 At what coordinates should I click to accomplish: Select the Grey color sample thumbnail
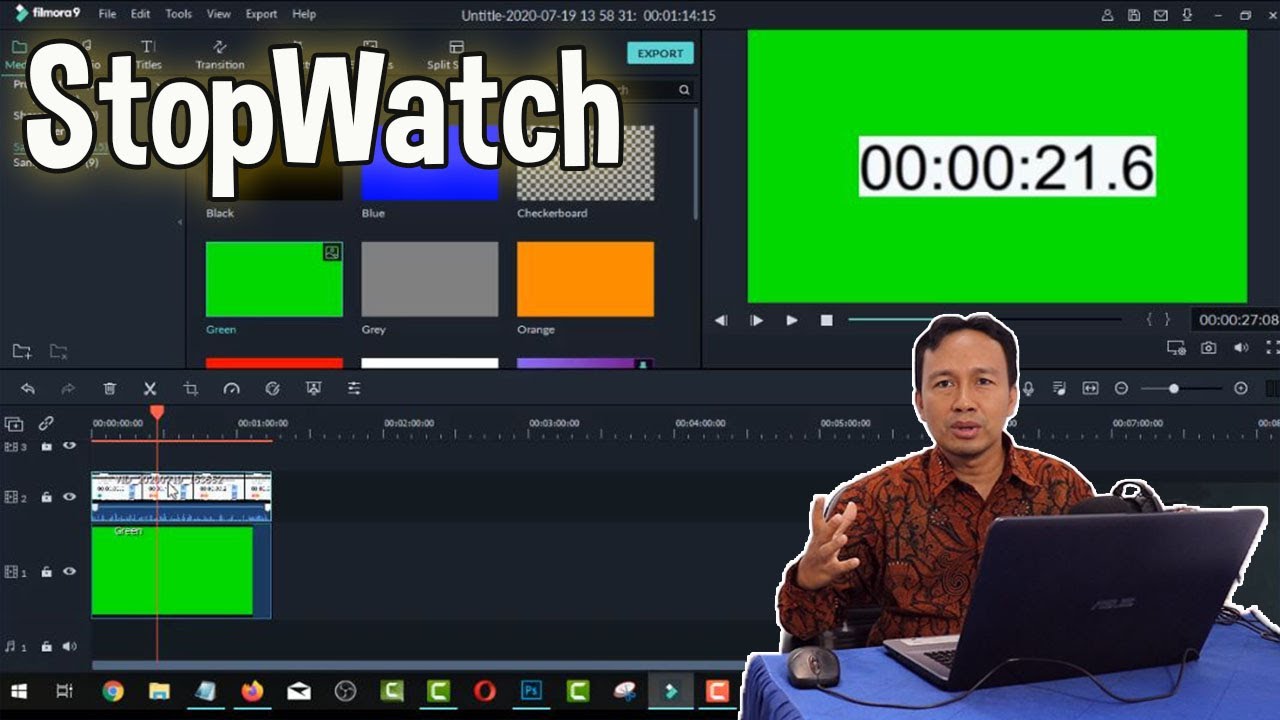click(x=429, y=279)
